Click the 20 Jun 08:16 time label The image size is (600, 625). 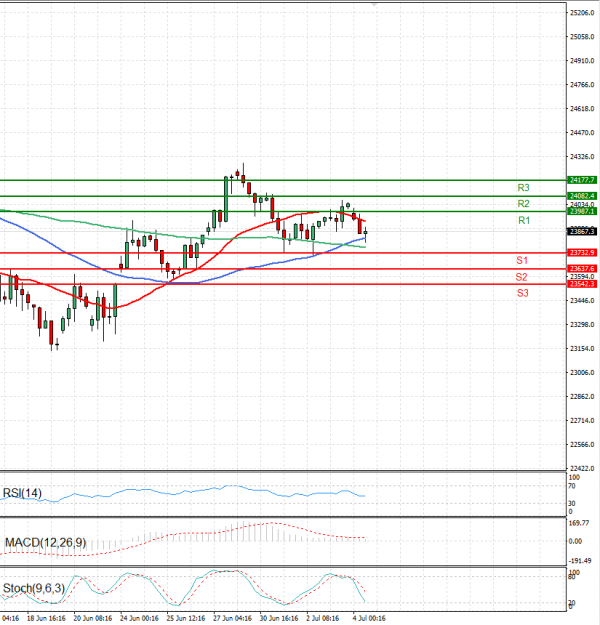pos(92,618)
